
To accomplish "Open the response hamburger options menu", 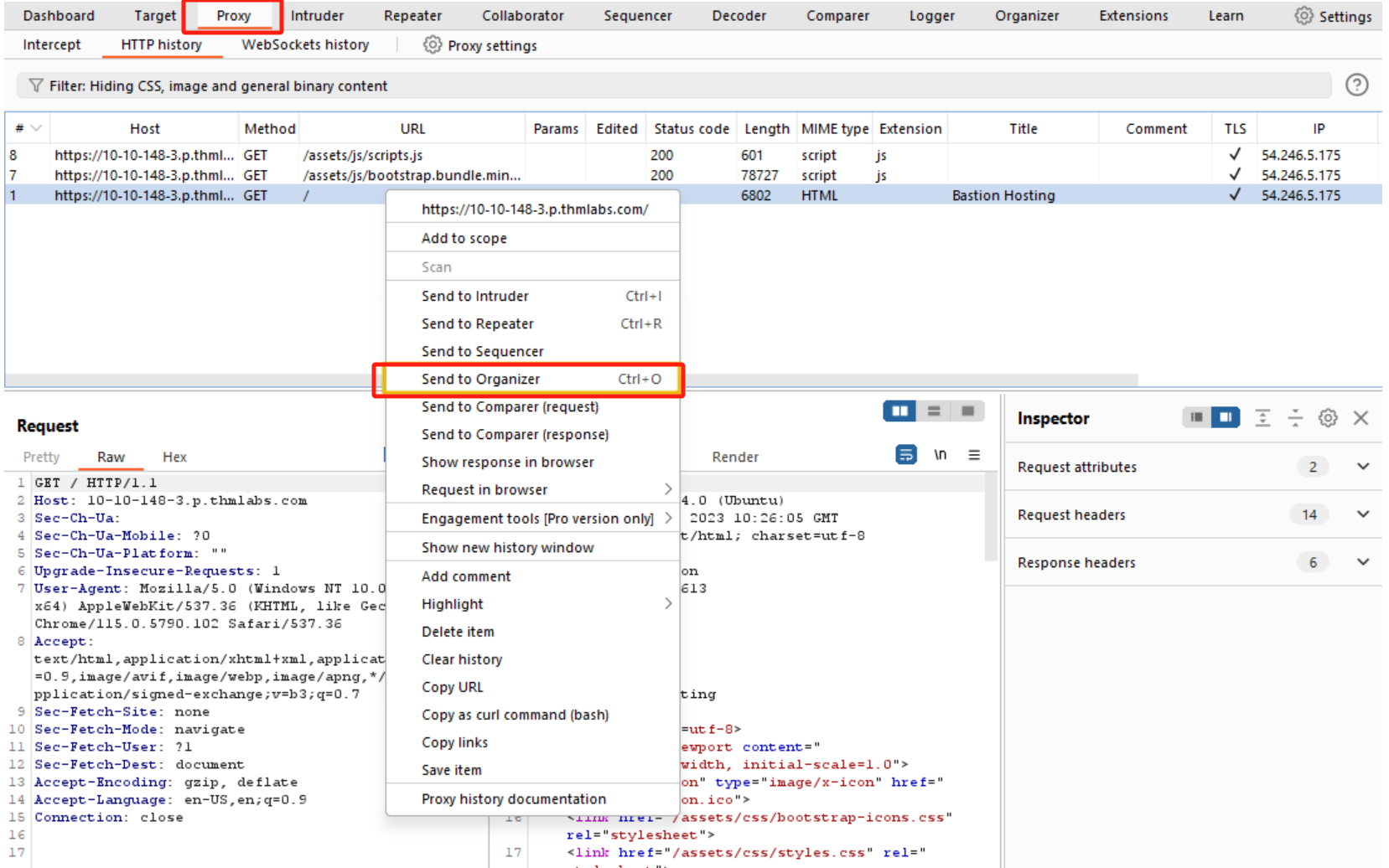I will coord(974,455).
